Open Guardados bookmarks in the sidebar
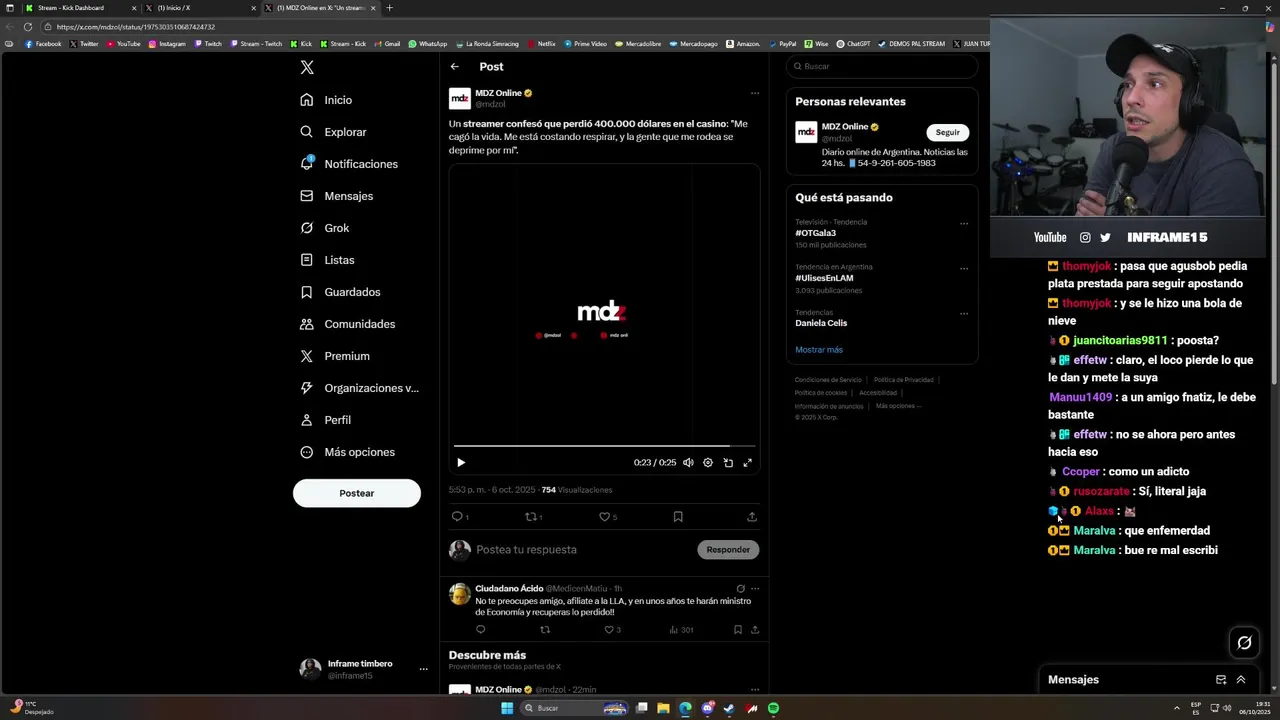1280x720 pixels. tap(340, 292)
